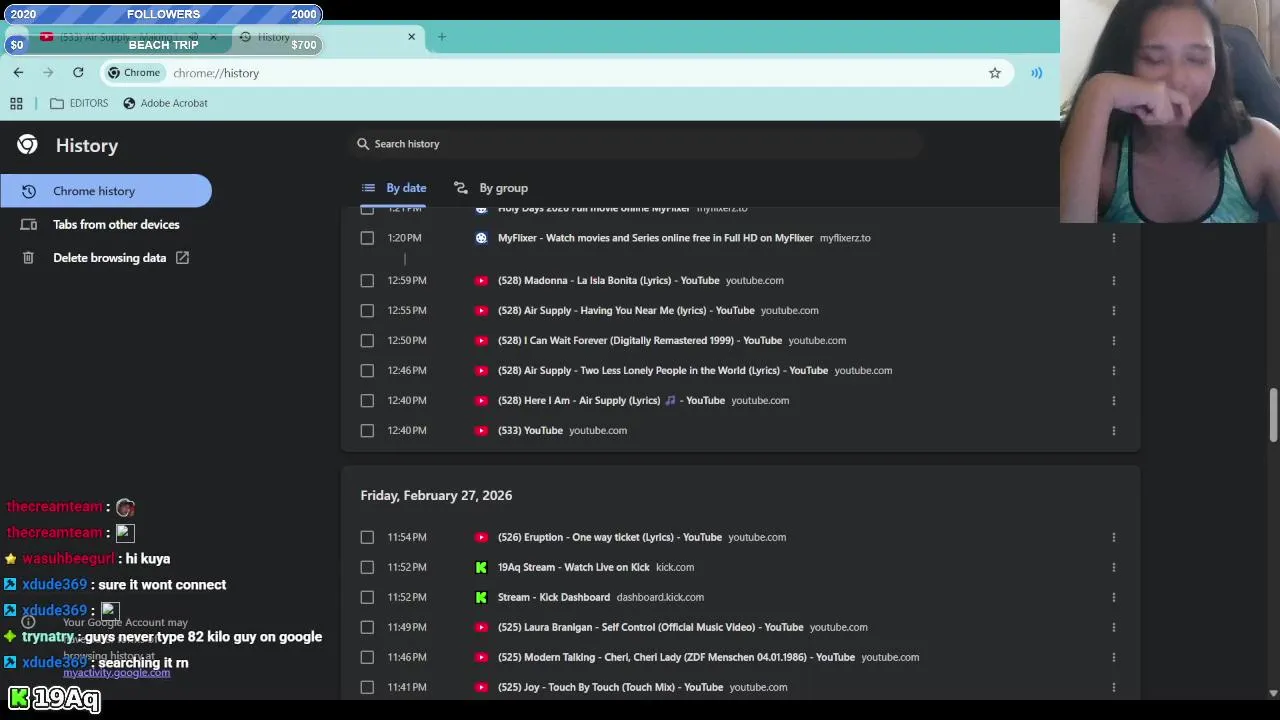Switch to By date view
This screenshot has height=720, width=1280.
(x=394, y=188)
